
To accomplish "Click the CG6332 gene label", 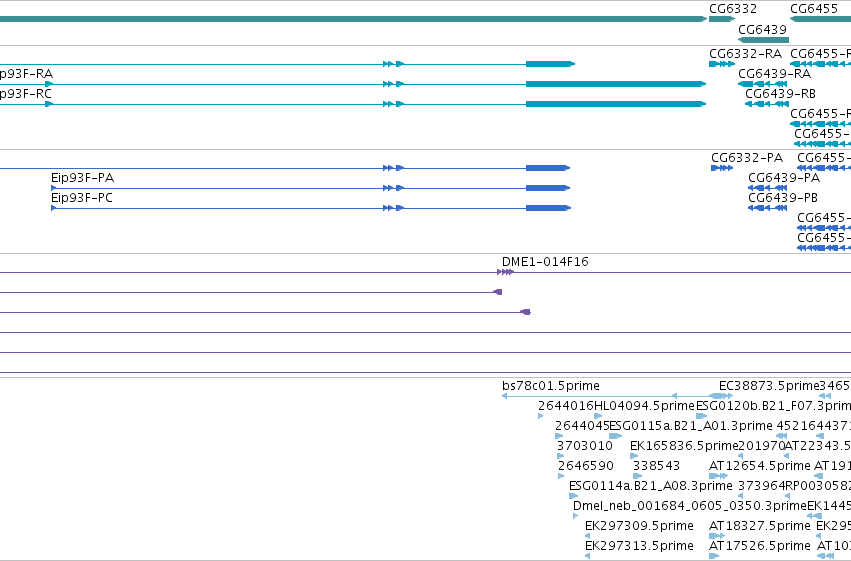I will [x=733, y=9].
